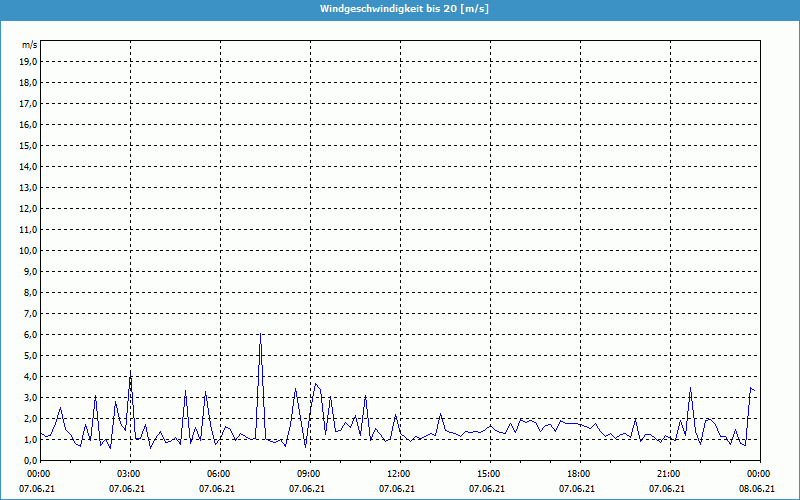
Task: Click the 3.5 m/s peak after 21:00
Action: click(690, 388)
